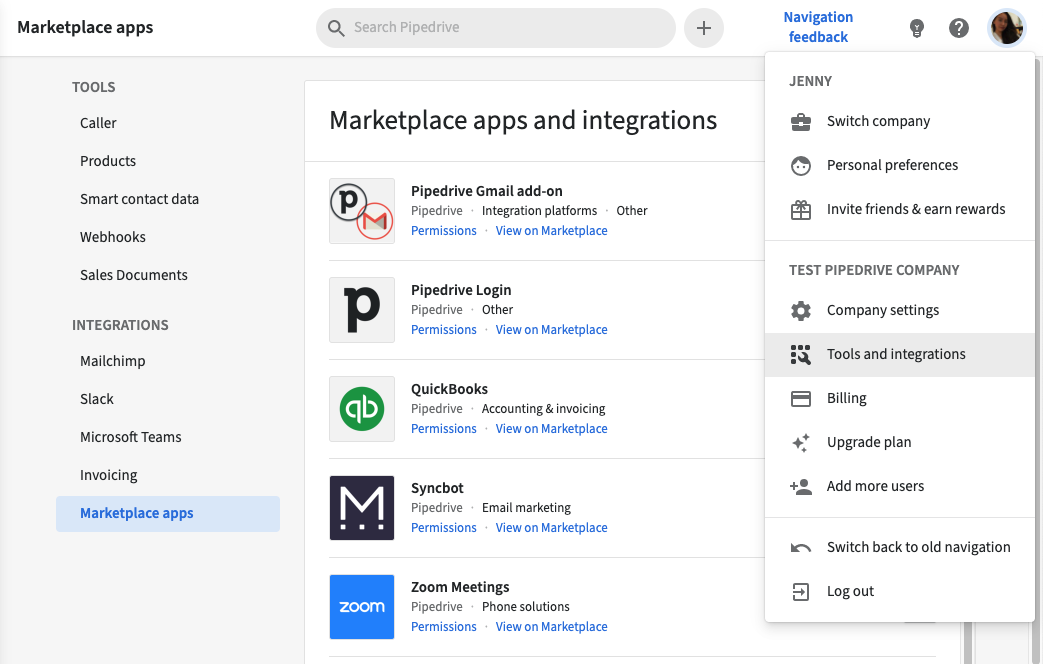Choose Switch back to old navigation
This screenshot has width=1043, height=664.
point(899,548)
